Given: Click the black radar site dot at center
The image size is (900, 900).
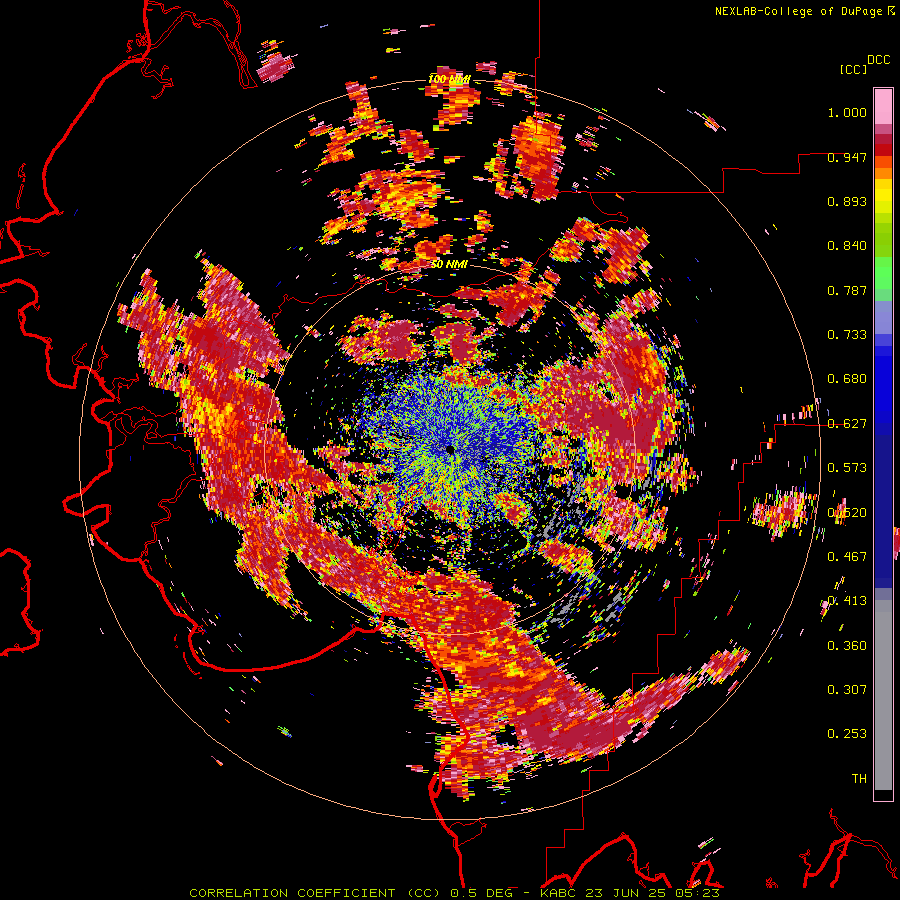Looking at the screenshot, I should point(451,449).
